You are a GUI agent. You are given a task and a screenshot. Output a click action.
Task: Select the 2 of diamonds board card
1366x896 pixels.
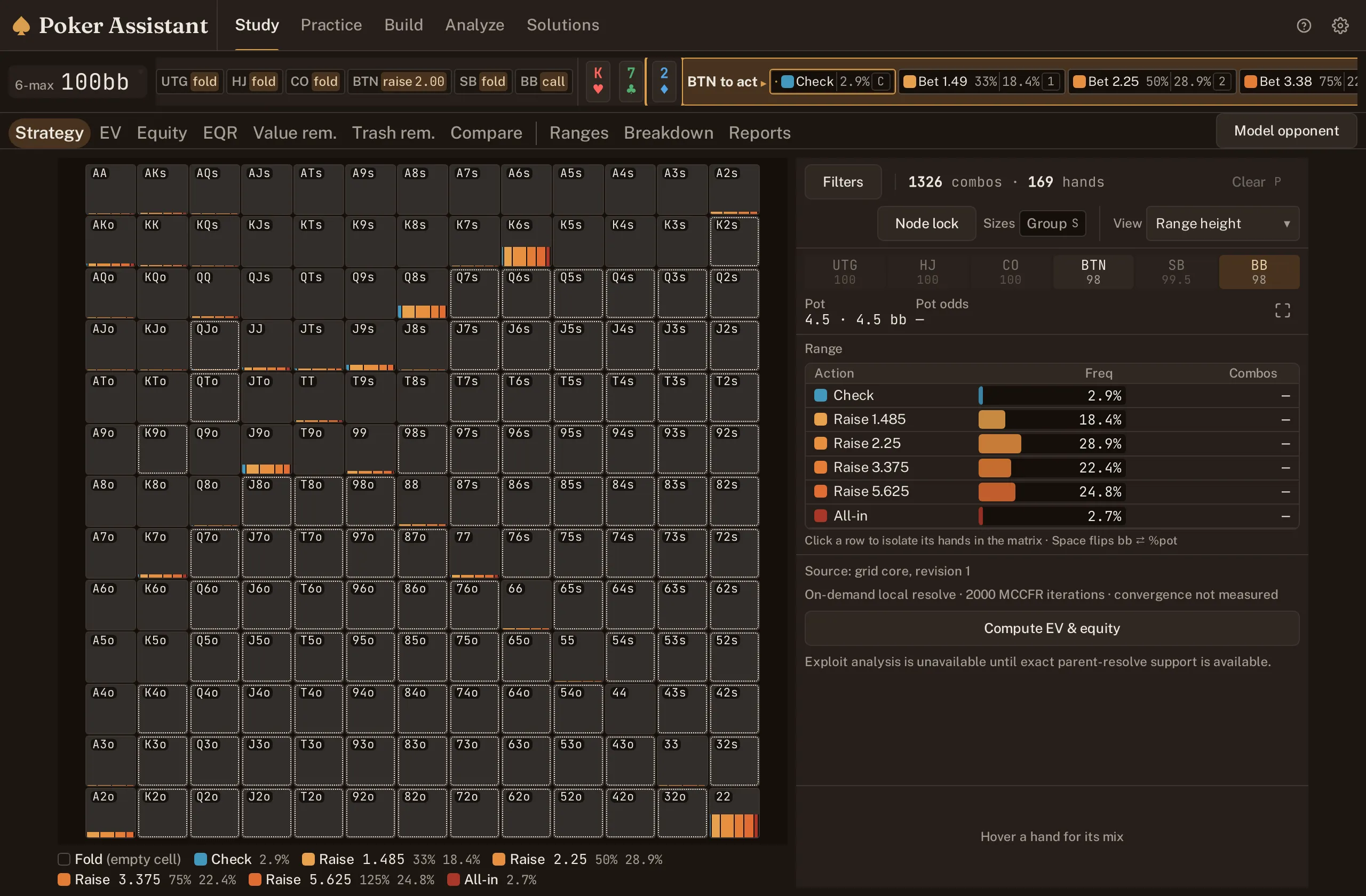pos(664,81)
